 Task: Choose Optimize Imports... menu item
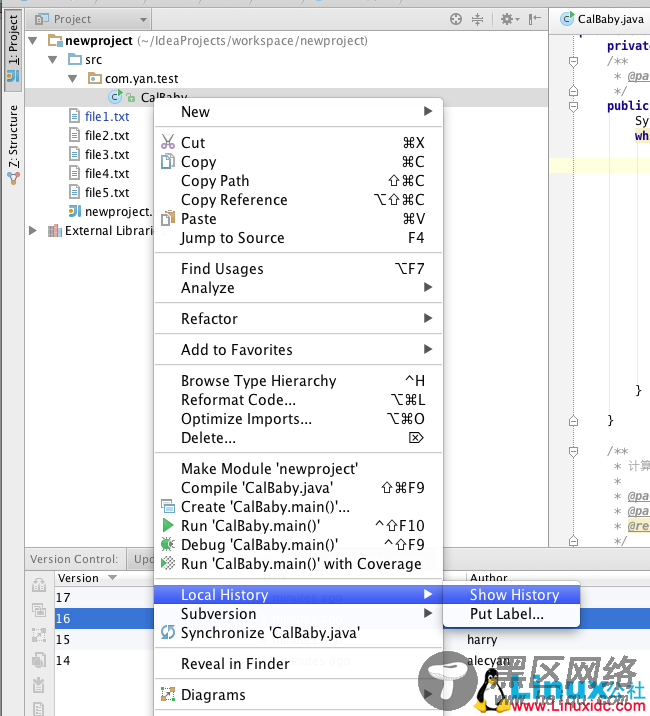(x=298, y=418)
